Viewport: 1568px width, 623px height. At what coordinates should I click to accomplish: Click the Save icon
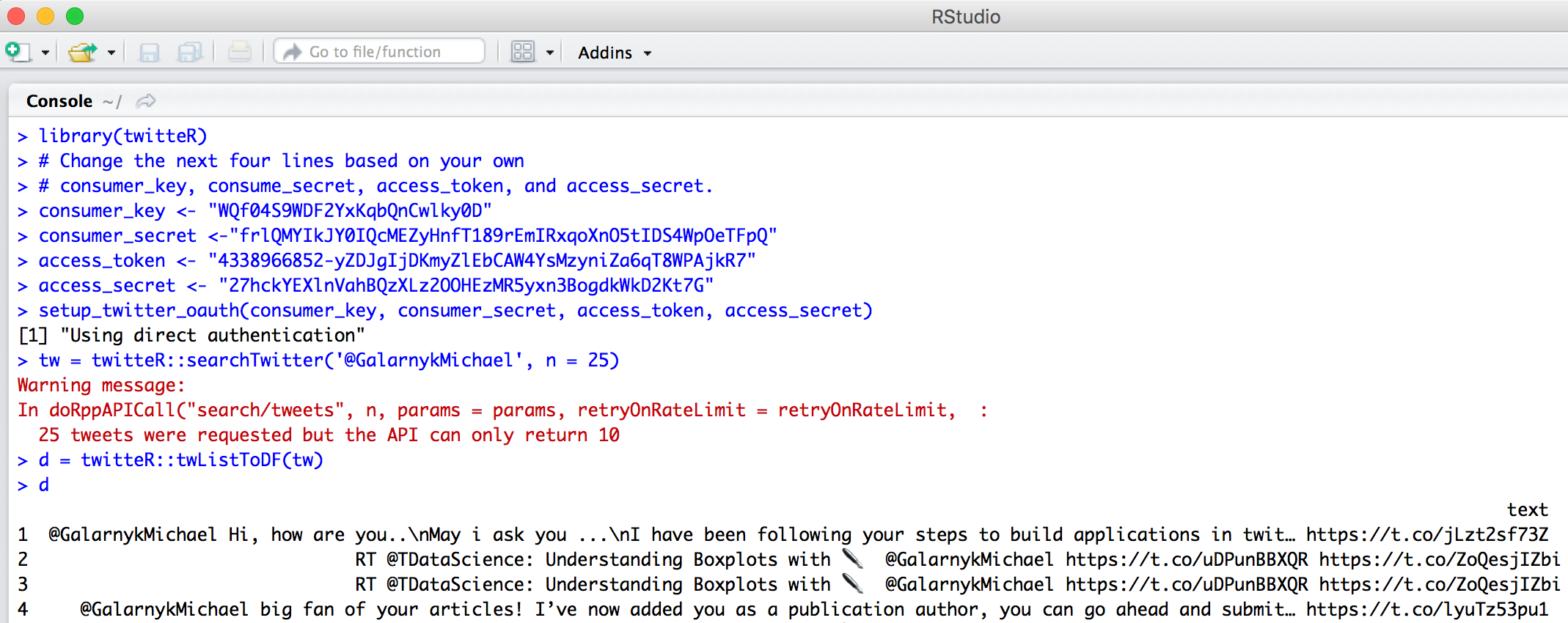point(150,52)
